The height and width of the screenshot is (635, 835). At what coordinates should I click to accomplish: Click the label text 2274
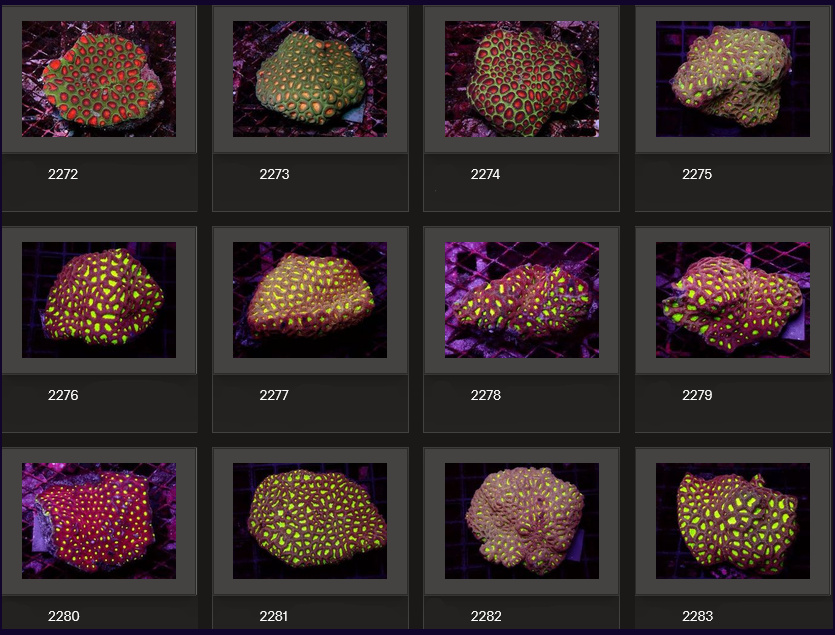coord(485,174)
